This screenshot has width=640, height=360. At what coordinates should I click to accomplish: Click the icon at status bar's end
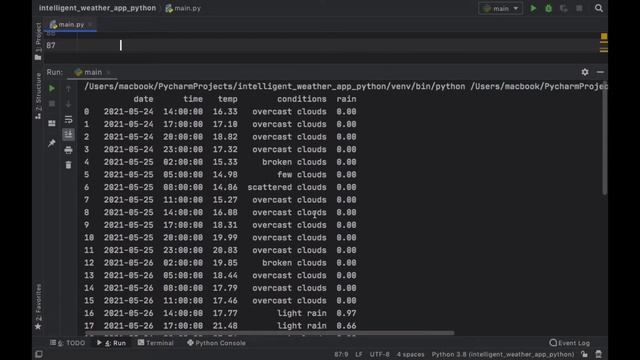[599, 354]
